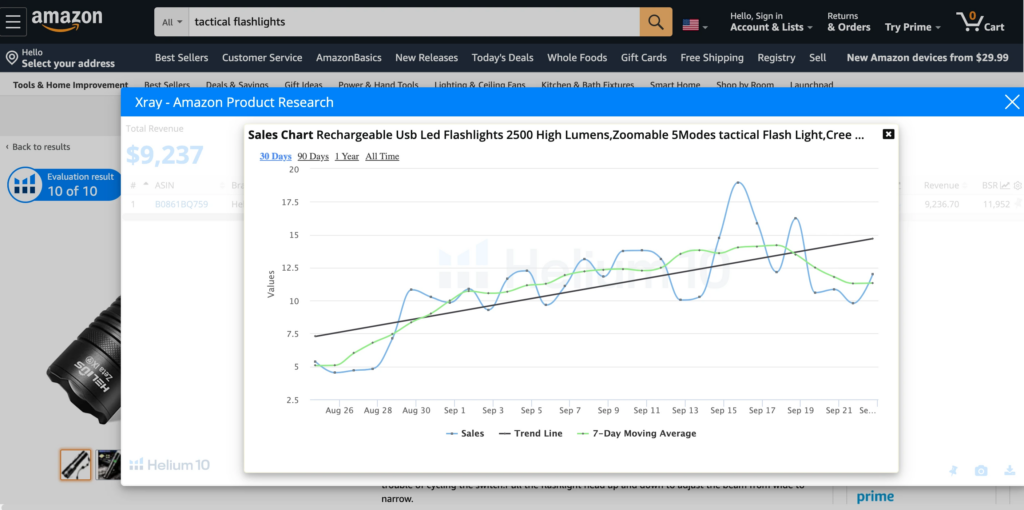This screenshot has width=1024, height=510.
Task: Click the evaluation result chart icon
Action: (25, 185)
